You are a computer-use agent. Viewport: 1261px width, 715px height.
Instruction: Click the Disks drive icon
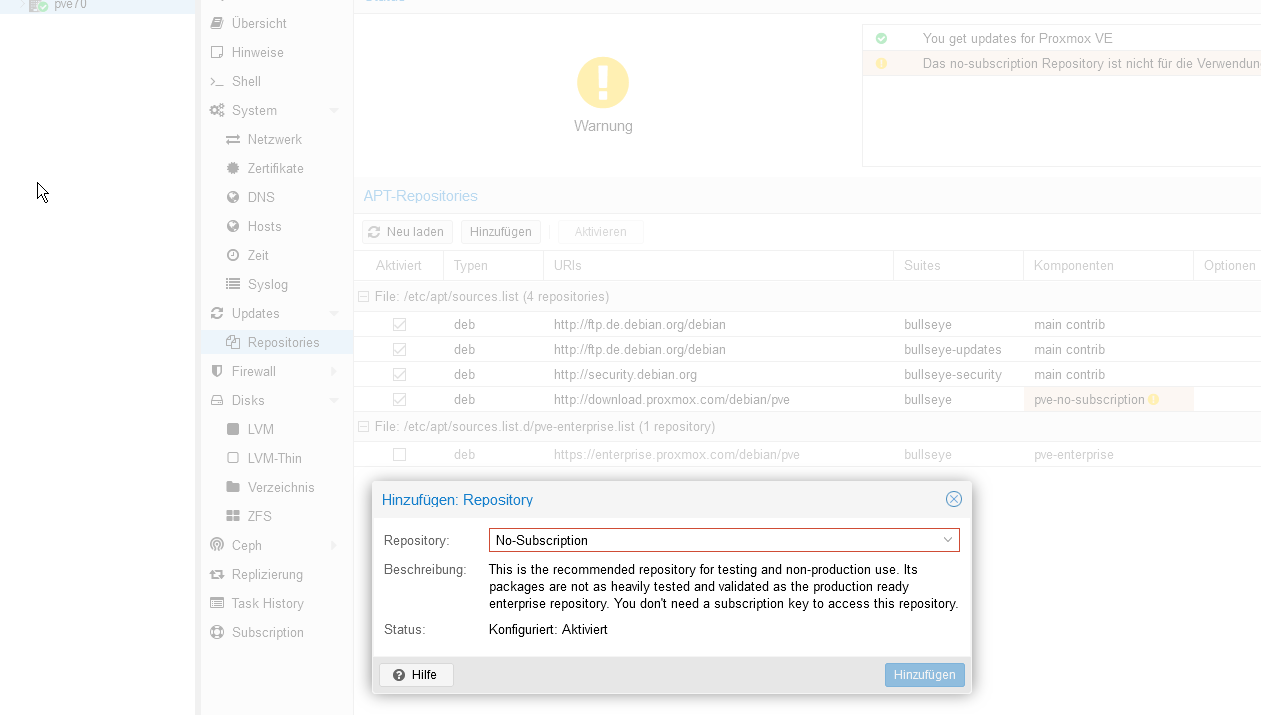click(x=217, y=400)
